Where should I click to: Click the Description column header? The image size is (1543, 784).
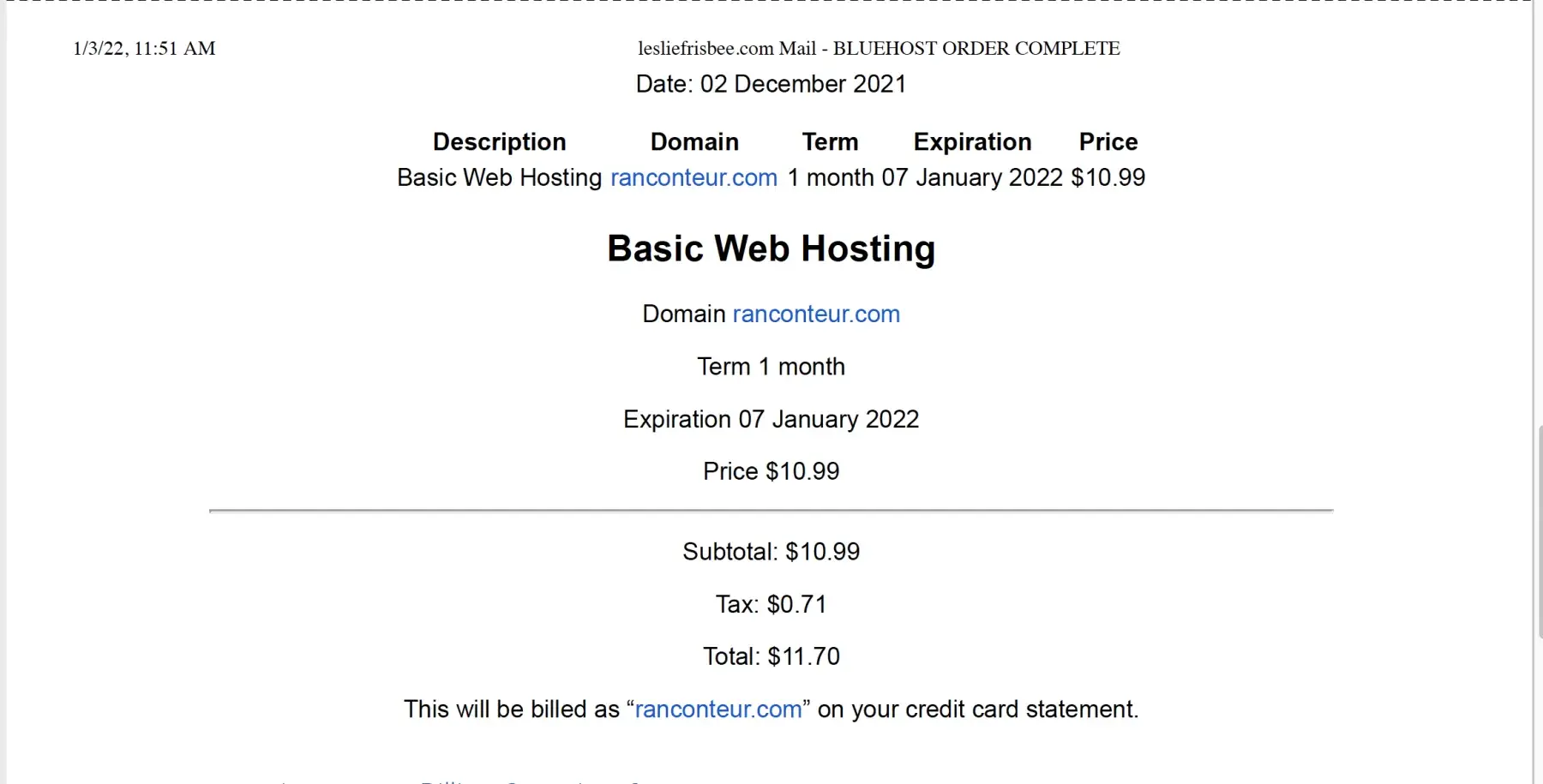[499, 141]
